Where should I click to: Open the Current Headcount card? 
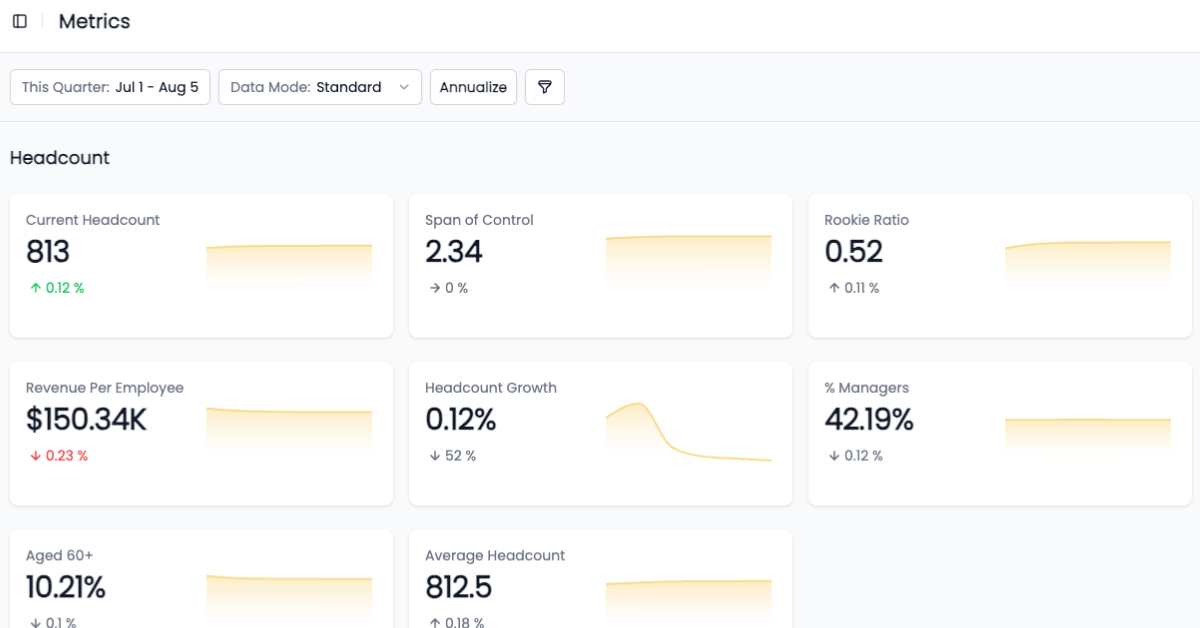201,265
